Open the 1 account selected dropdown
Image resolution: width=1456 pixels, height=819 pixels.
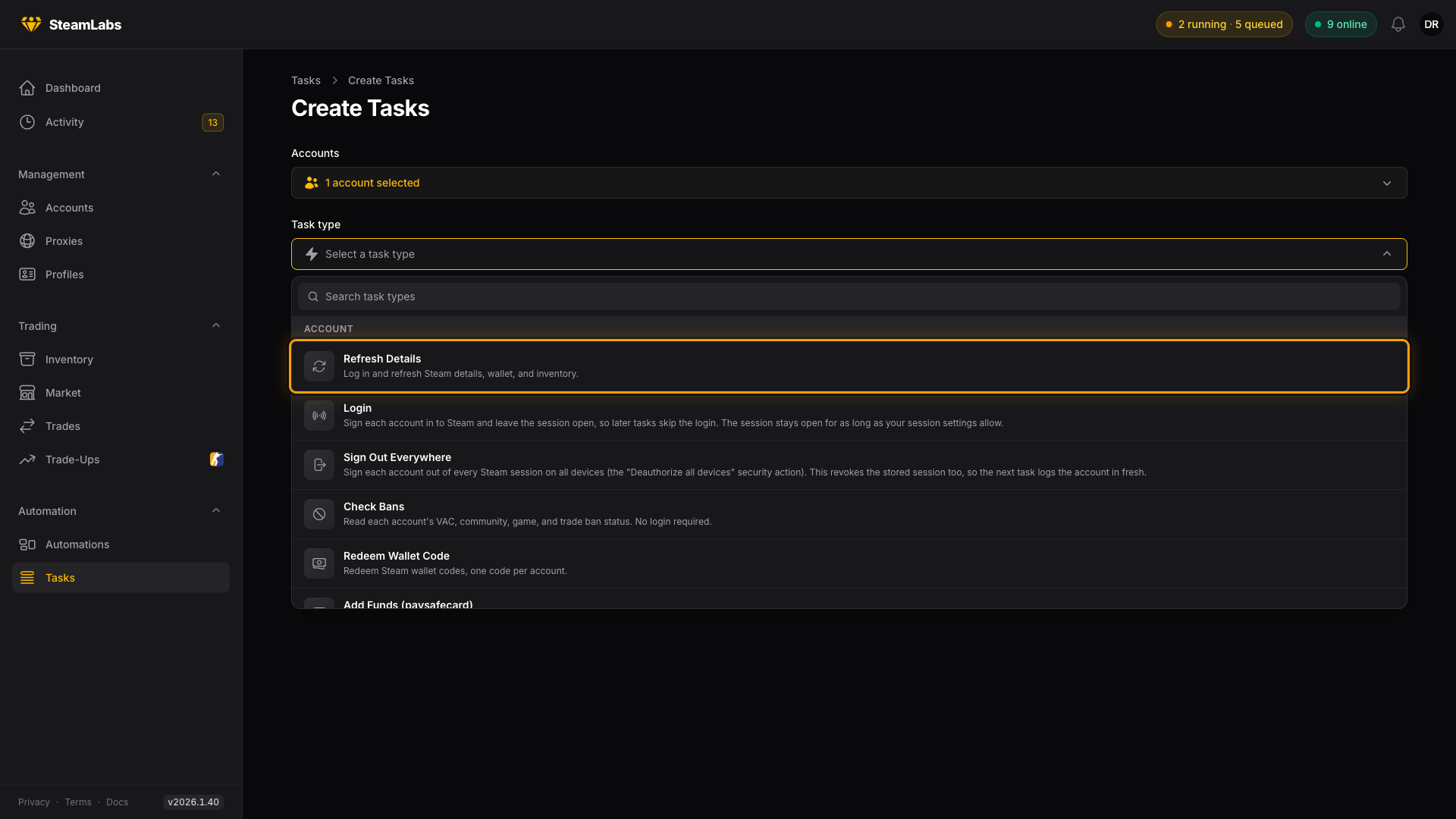pyautogui.click(x=849, y=183)
